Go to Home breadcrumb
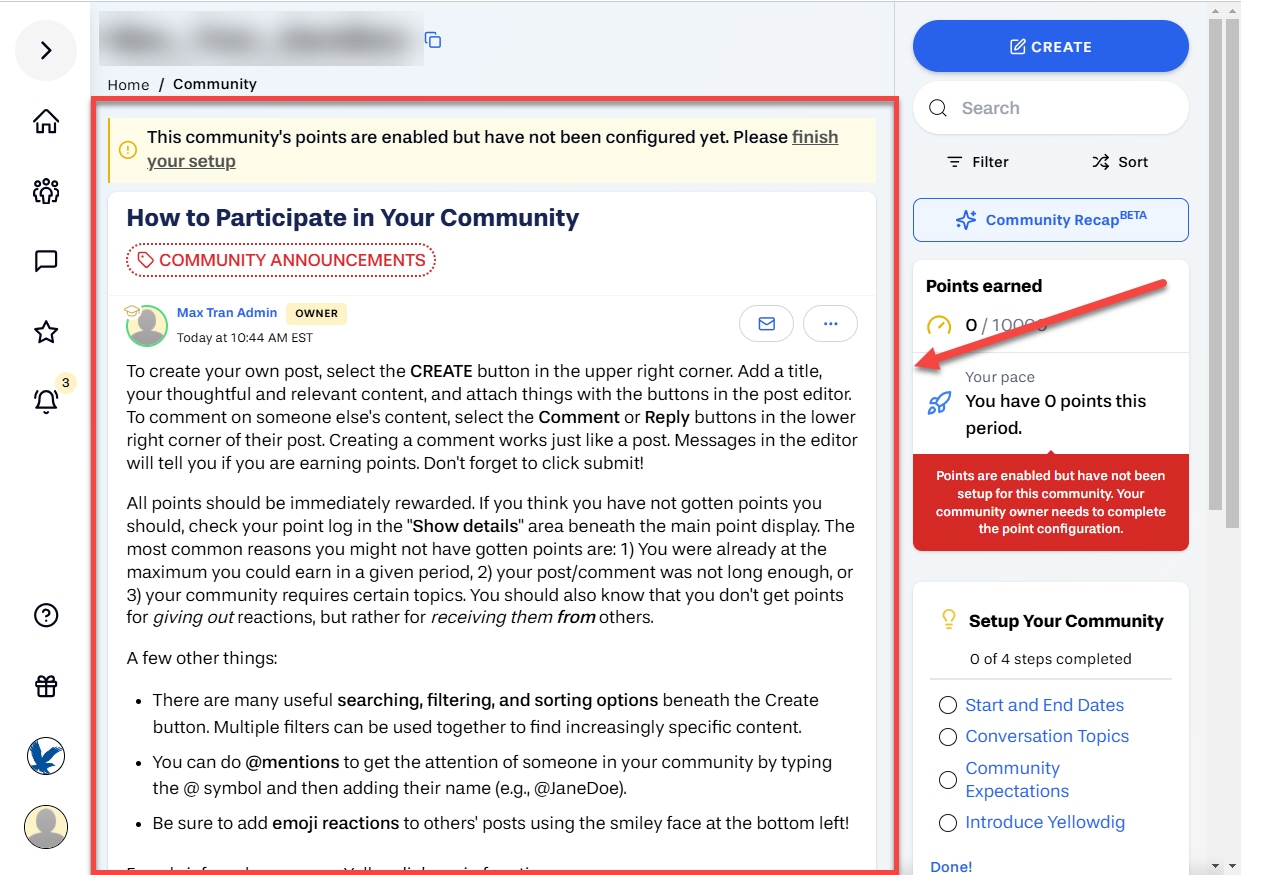The height and width of the screenshot is (875, 1262). [x=128, y=85]
